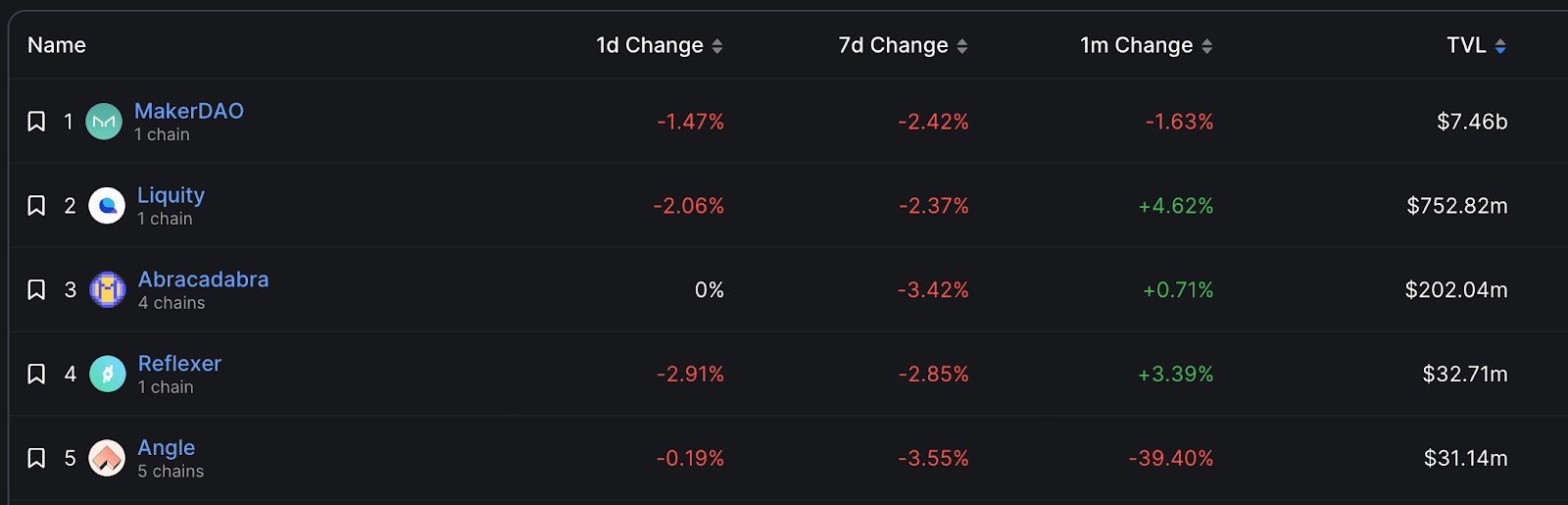Visit the Angle protocol page
The width and height of the screenshot is (1568, 505).
[x=167, y=448]
